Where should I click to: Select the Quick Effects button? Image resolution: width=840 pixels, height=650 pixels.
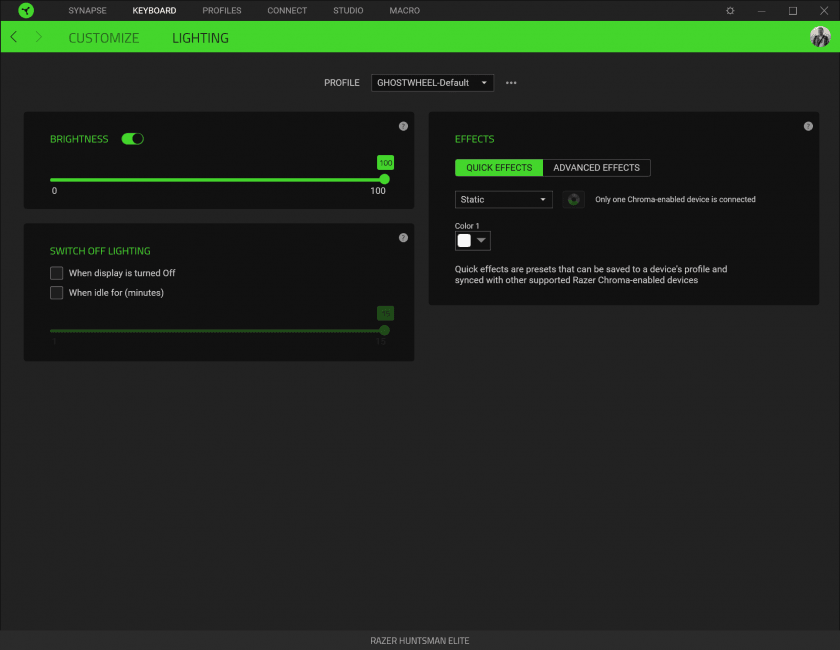499,168
